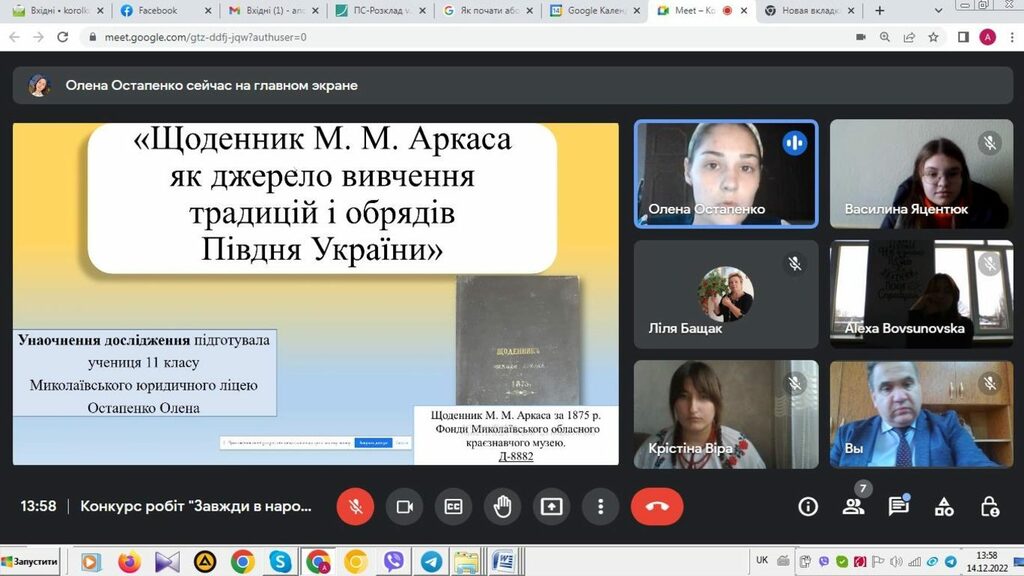1024x576 pixels.
Task: Click the present screen button
Action: tap(551, 506)
